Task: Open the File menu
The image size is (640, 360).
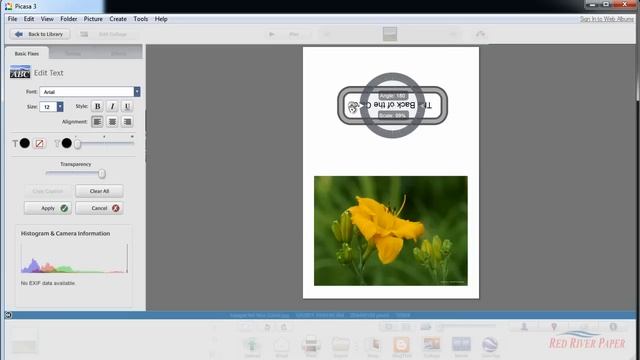Action: pos(12,19)
